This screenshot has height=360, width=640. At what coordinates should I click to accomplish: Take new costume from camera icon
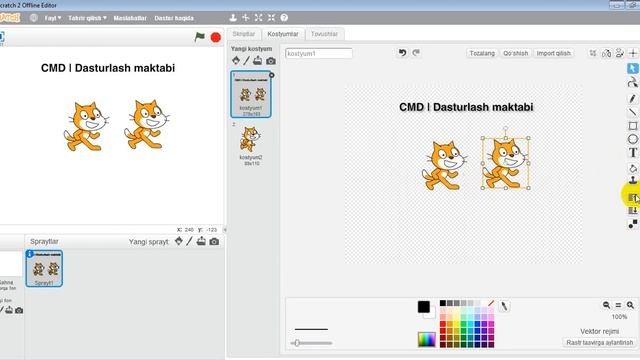(x=271, y=61)
